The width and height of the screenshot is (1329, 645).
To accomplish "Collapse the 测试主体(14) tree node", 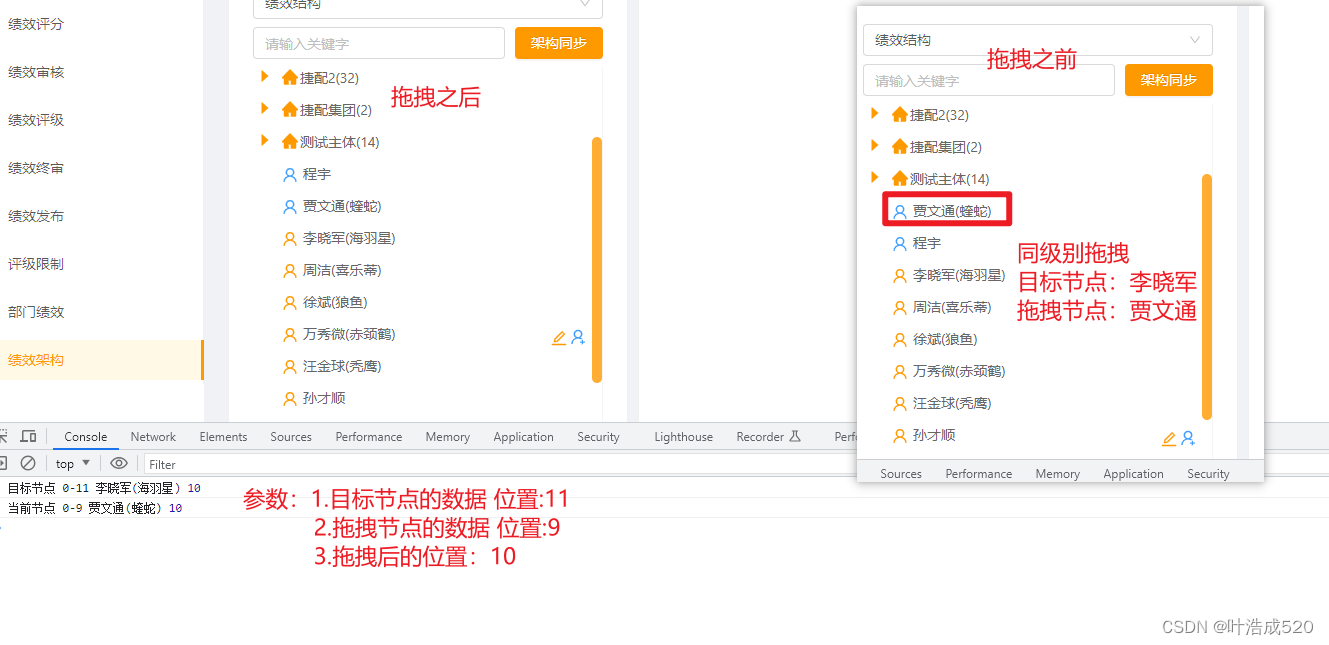I will click(x=264, y=141).
